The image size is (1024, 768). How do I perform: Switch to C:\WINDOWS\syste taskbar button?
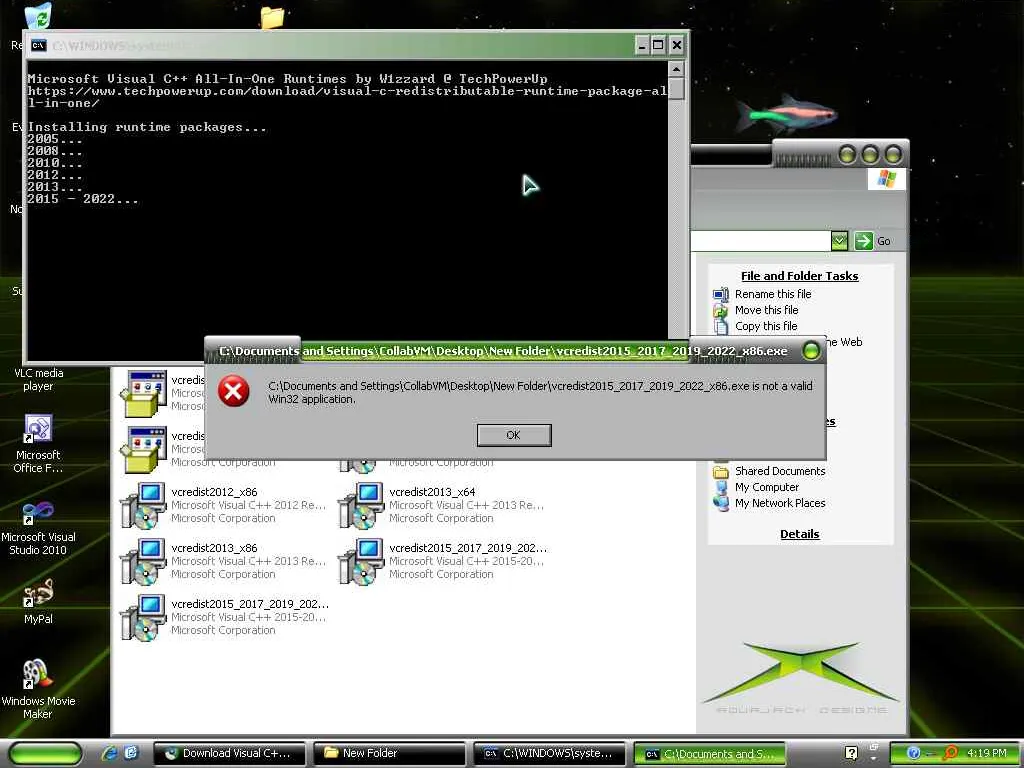(x=550, y=753)
